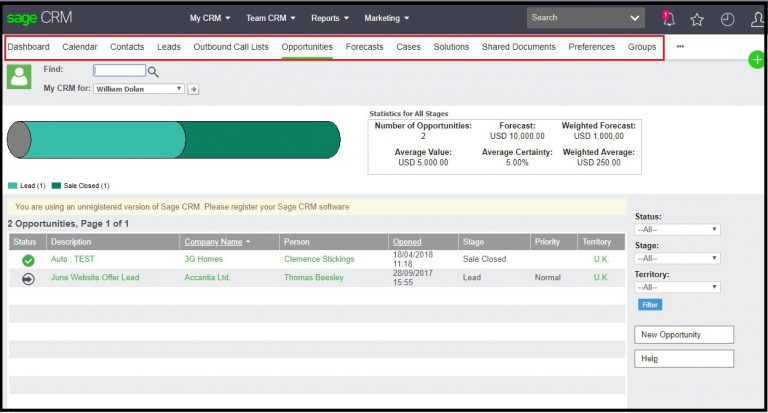Click the arrow status icon for June lead
Viewport: 768px width, 413px height.
pyautogui.click(x=28, y=278)
